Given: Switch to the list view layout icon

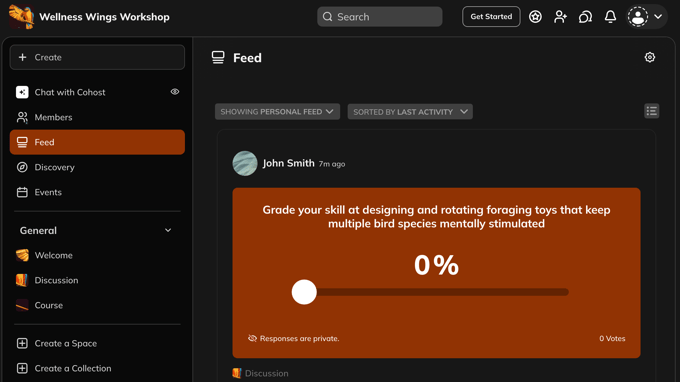Looking at the screenshot, I should 651,111.
